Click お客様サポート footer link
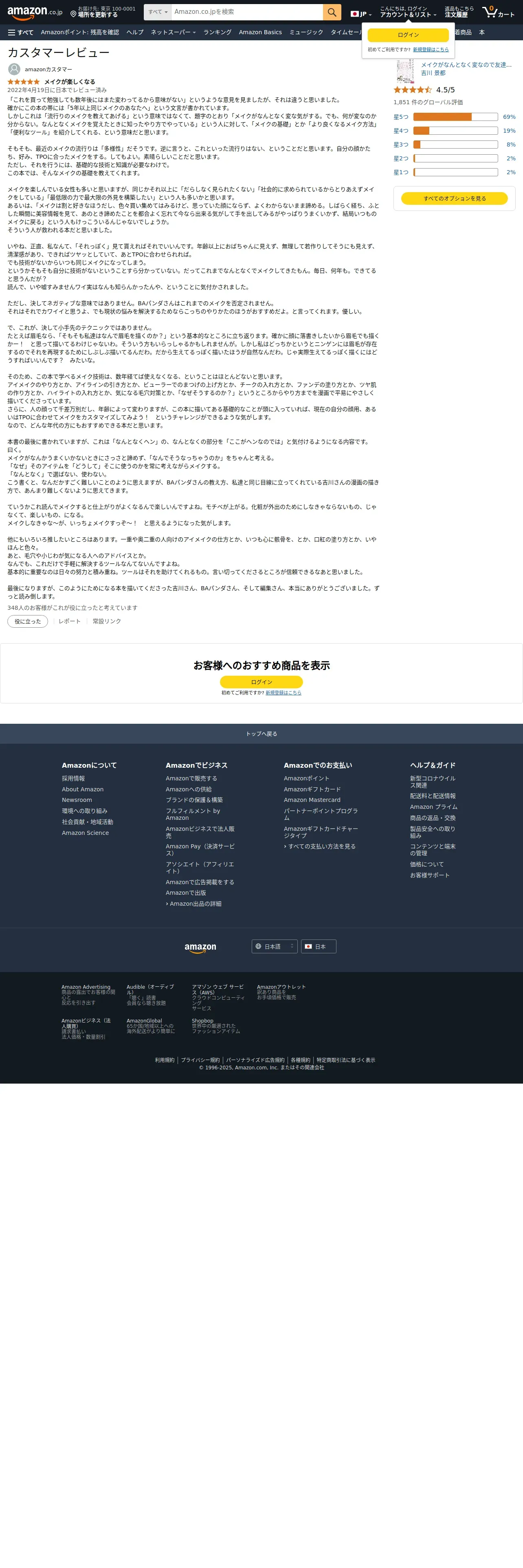Image resolution: width=523 pixels, height=1568 pixels. (x=430, y=875)
